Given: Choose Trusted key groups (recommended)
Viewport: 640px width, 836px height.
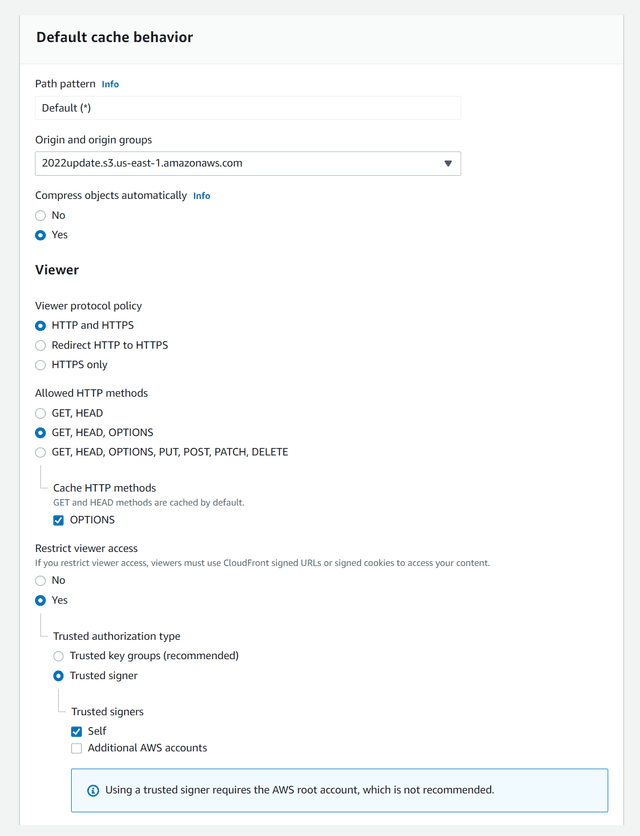Looking at the screenshot, I should 59,656.
